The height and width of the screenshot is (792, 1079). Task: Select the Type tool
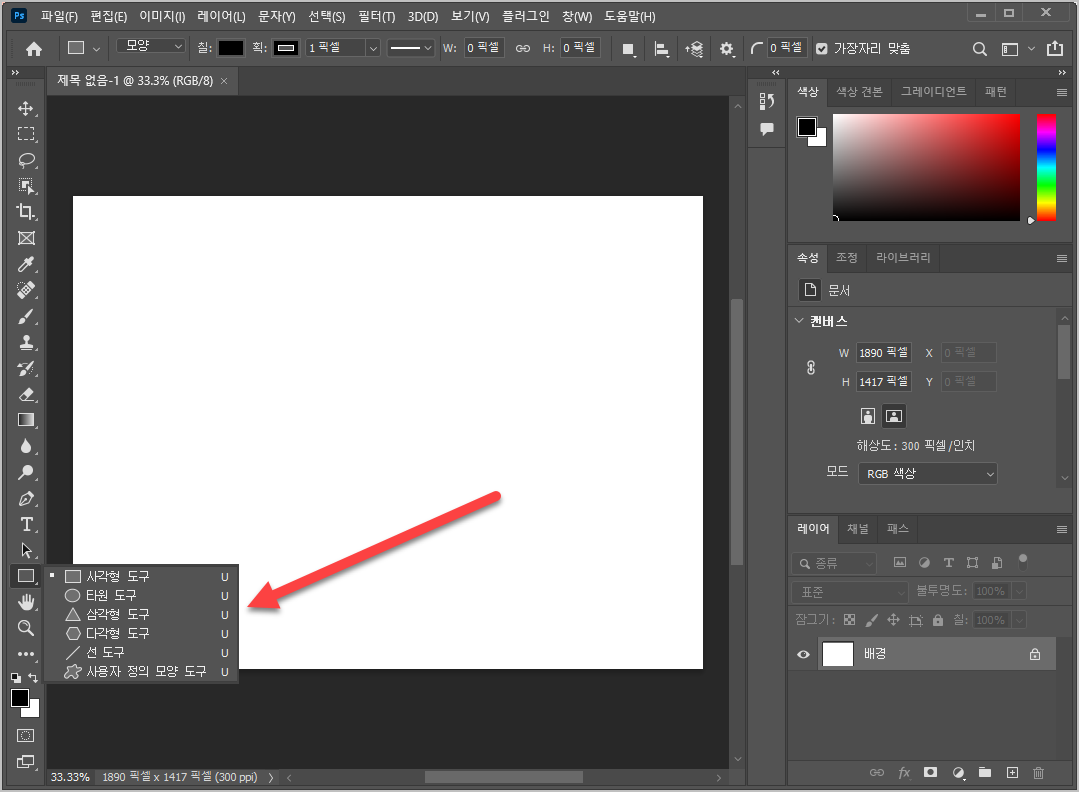[26, 524]
